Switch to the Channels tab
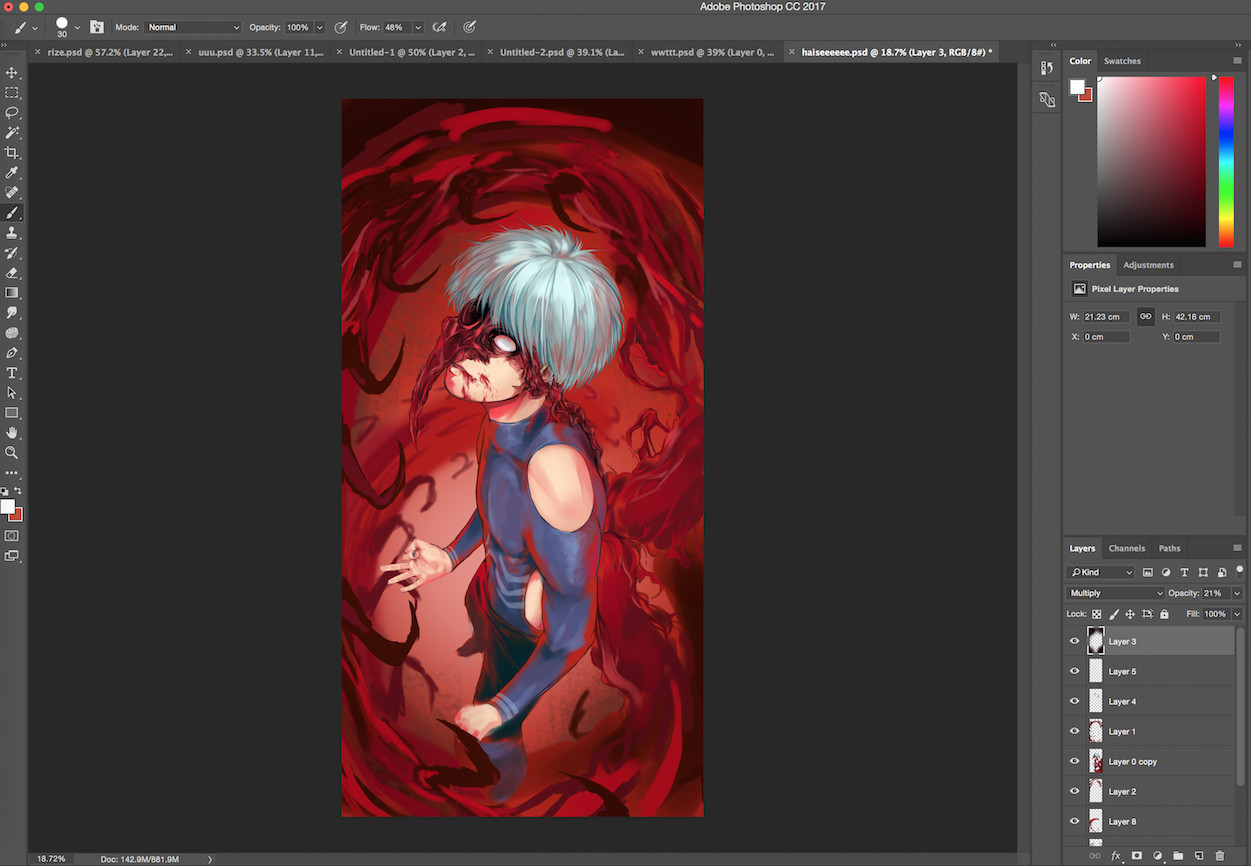1251x866 pixels. (x=1127, y=548)
